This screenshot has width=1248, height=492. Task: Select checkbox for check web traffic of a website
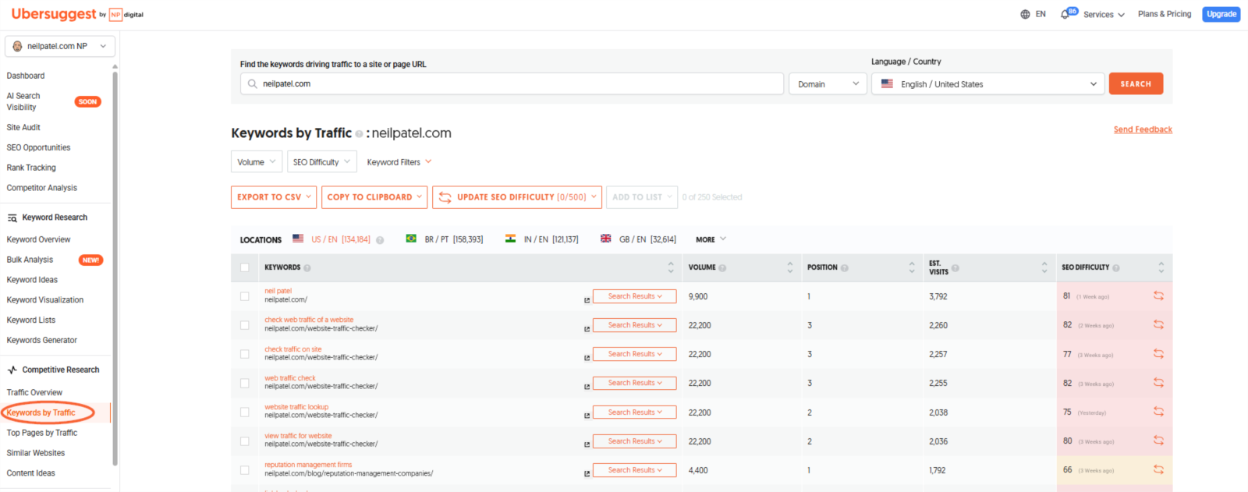point(245,325)
